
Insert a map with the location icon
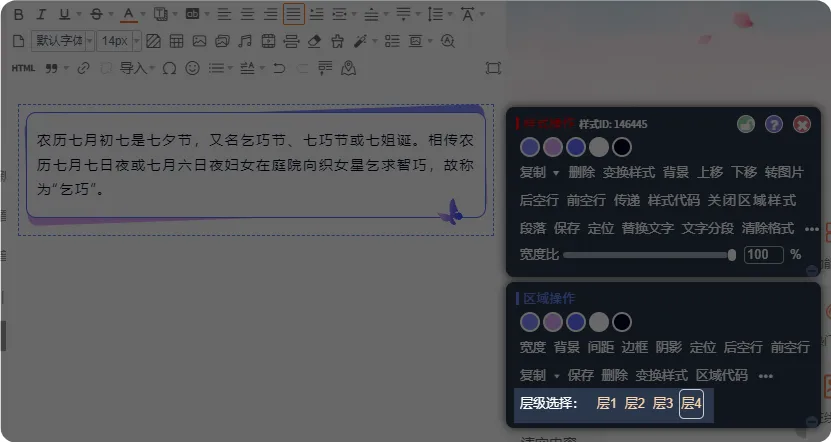coord(348,68)
